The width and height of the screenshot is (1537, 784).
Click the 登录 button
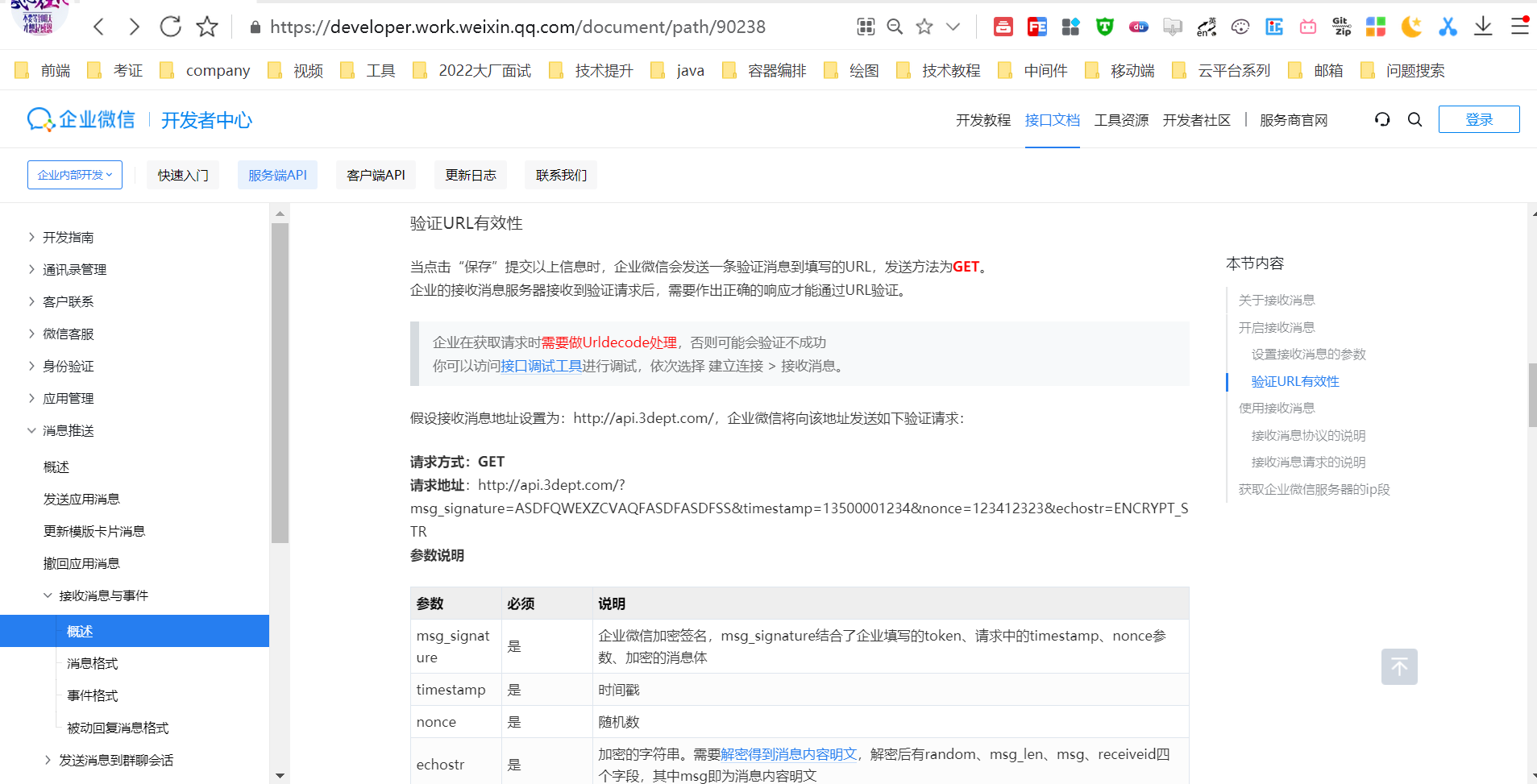(x=1478, y=118)
